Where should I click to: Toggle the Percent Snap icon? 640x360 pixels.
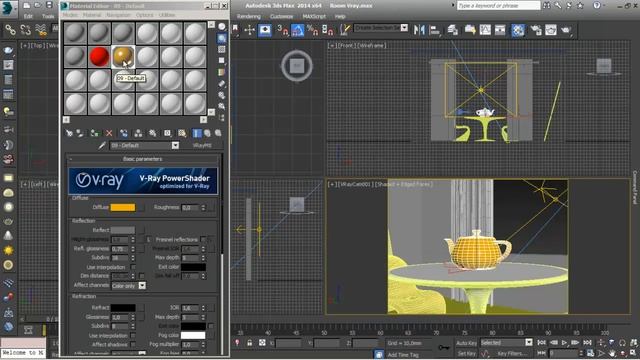[x=313, y=30]
